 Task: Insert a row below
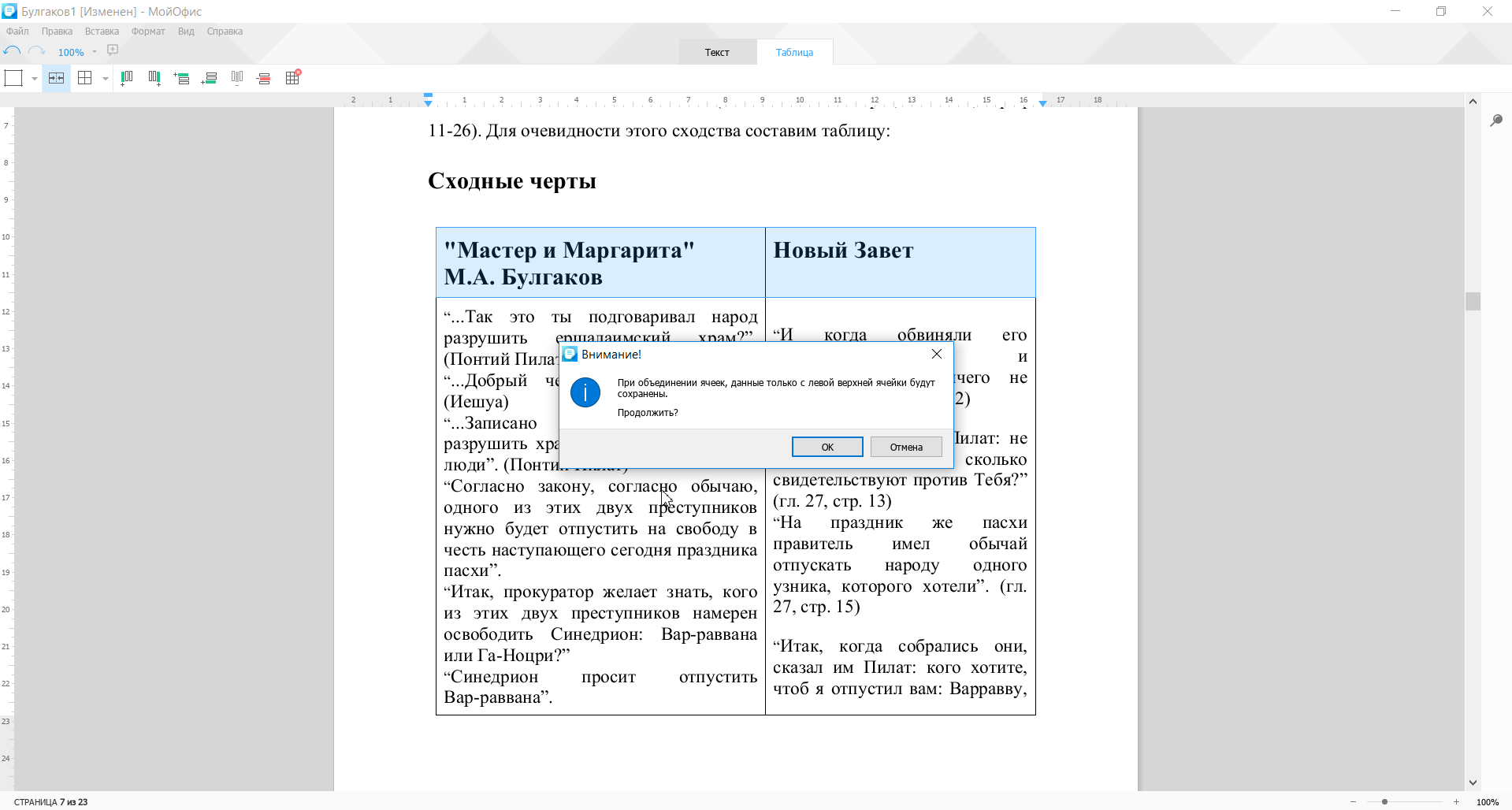point(210,78)
